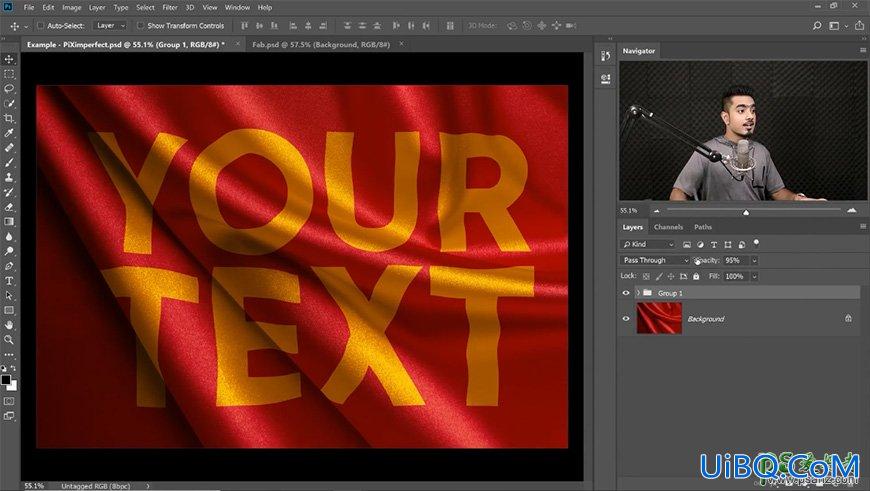The image size is (870, 491).
Task: Click the Home Photoshop logo icon
Action: click(8, 7)
